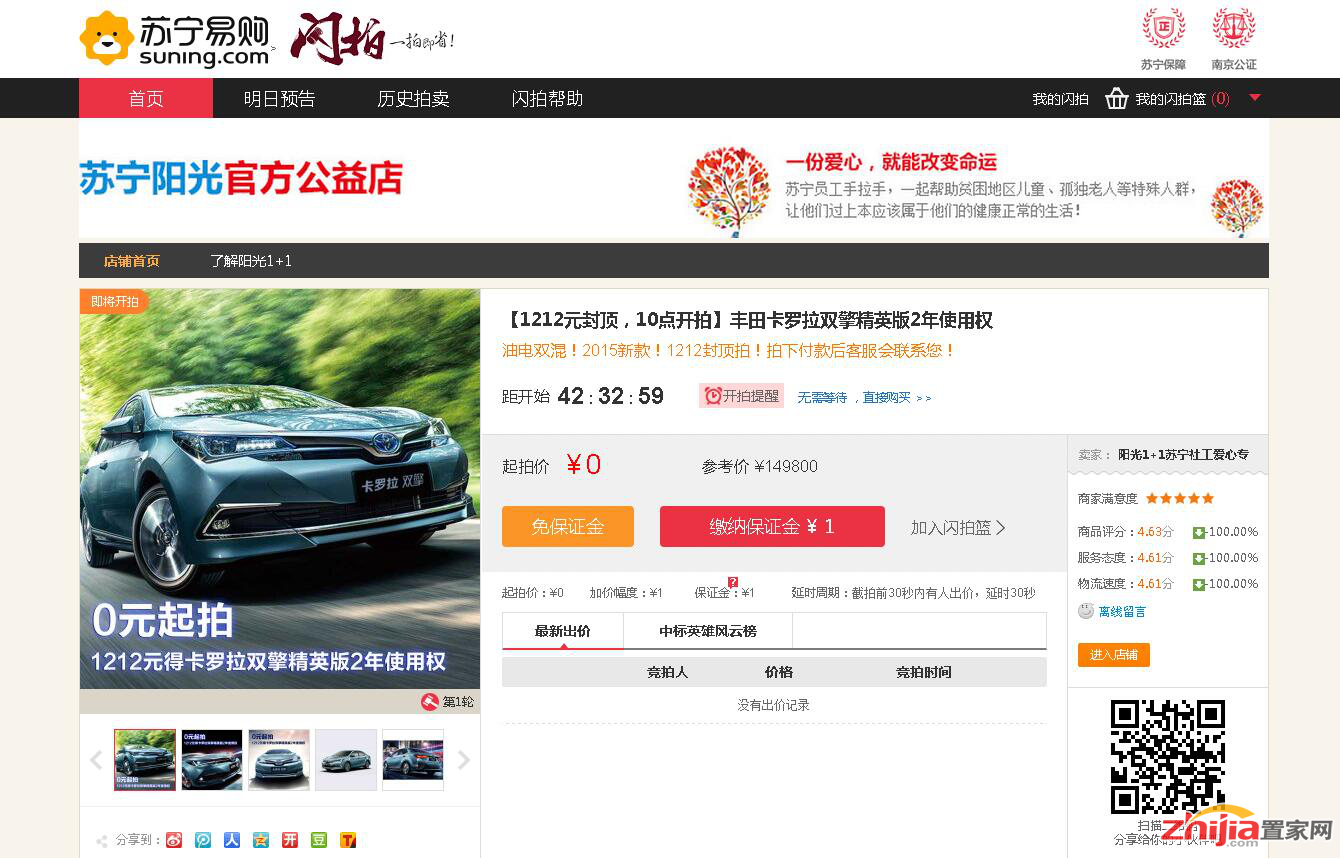The width and height of the screenshot is (1340, 858).
Task: Share to QQ Zone
Action: point(261,840)
